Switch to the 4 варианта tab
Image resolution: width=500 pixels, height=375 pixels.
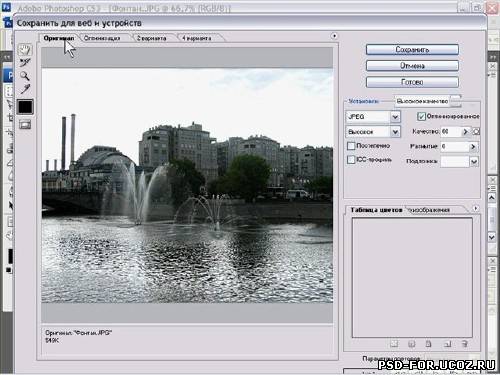click(x=197, y=38)
